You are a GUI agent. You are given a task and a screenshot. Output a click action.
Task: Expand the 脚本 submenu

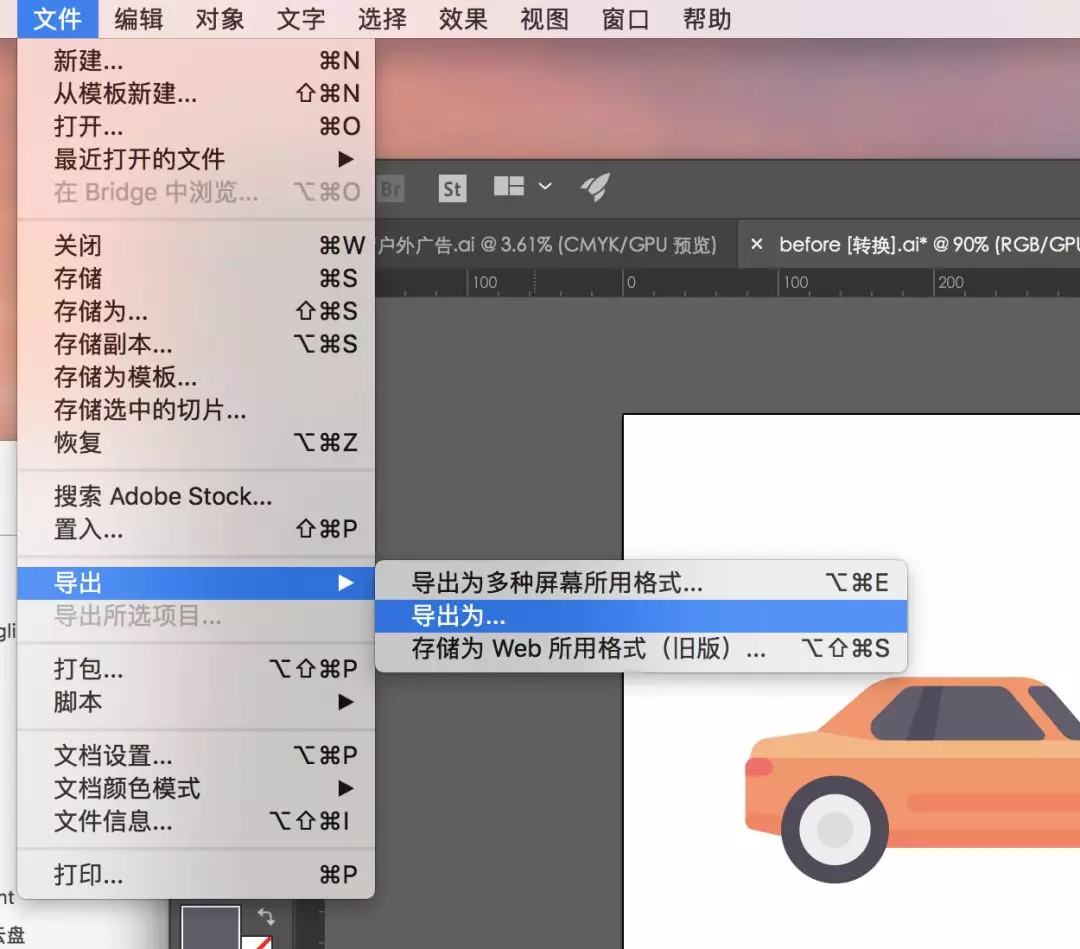click(x=196, y=702)
